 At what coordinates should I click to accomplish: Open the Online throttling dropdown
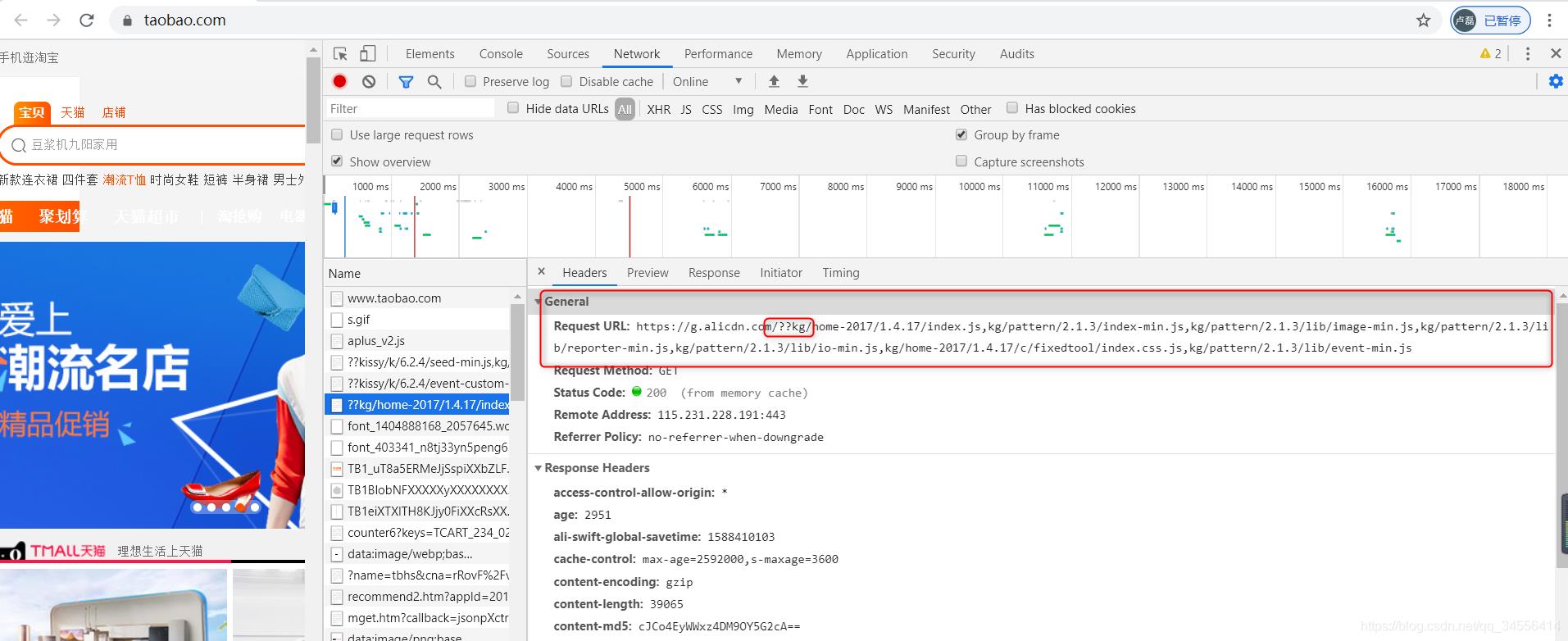tap(707, 81)
